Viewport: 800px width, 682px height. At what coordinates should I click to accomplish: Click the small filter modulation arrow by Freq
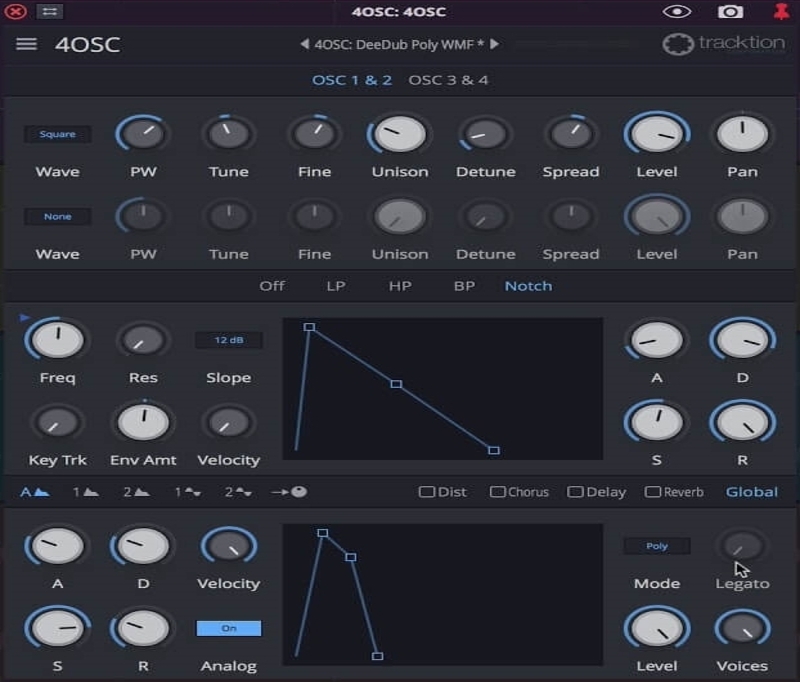coord(24,318)
